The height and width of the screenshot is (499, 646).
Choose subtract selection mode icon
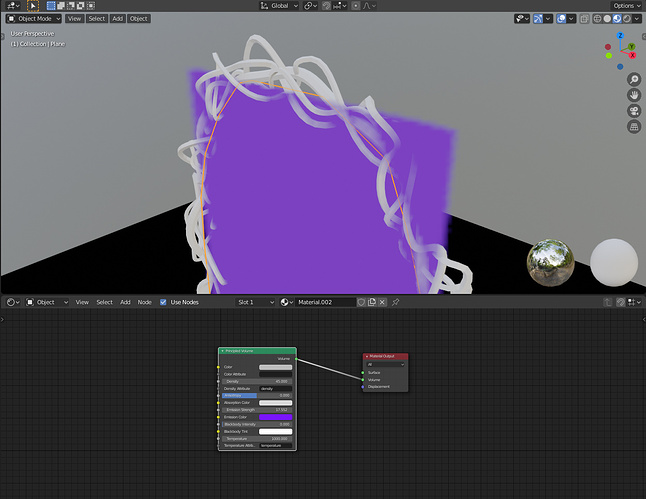pos(71,6)
